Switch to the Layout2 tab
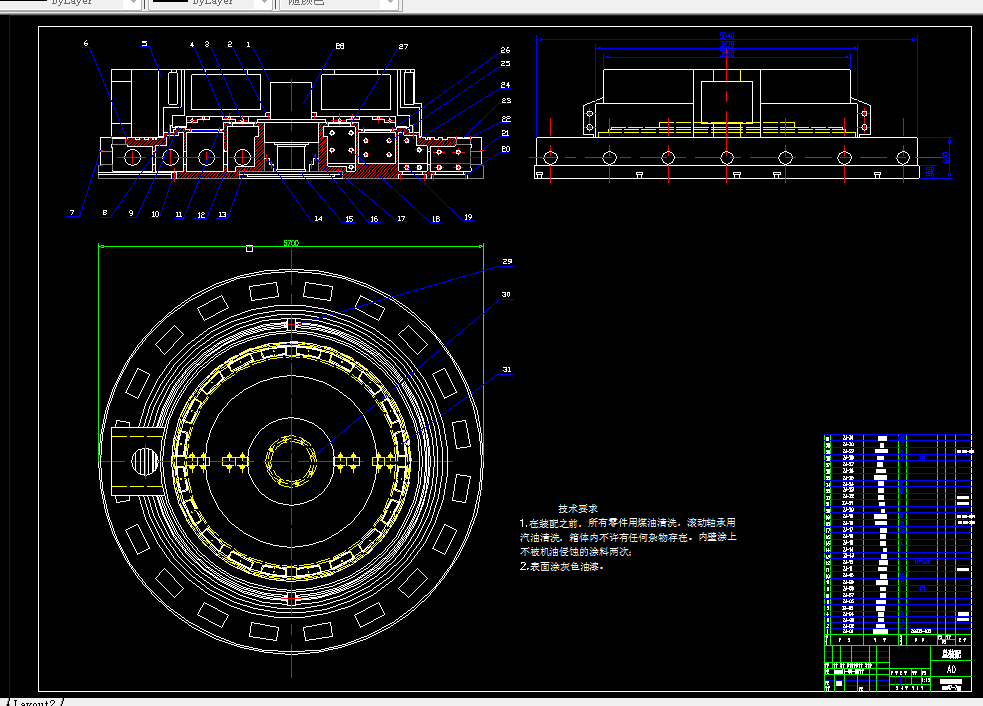Image resolution: width=983 pixels, height=706 pixels. (x=34, y=702)
